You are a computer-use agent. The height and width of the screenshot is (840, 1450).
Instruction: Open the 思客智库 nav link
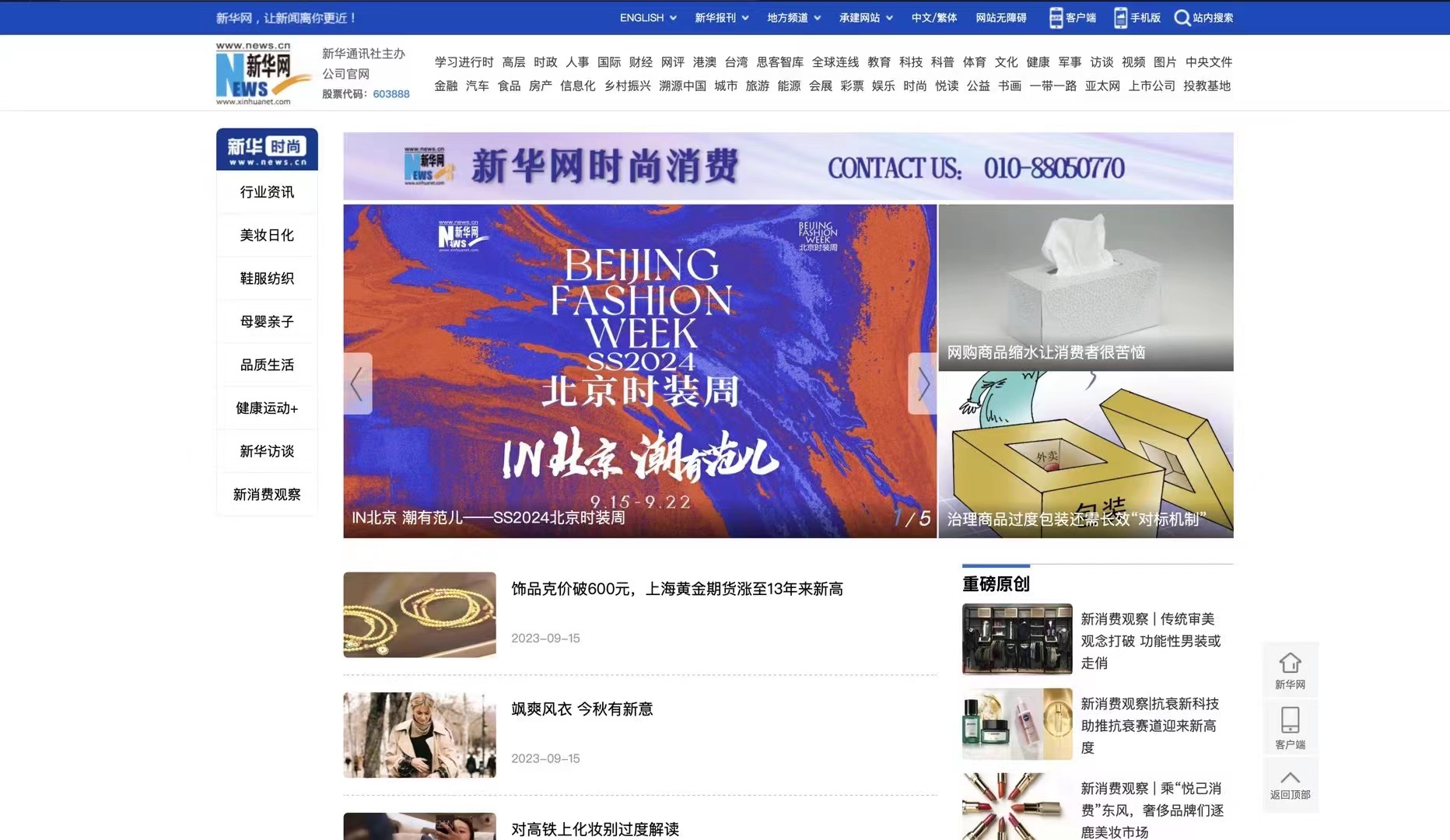coord(779,62)
